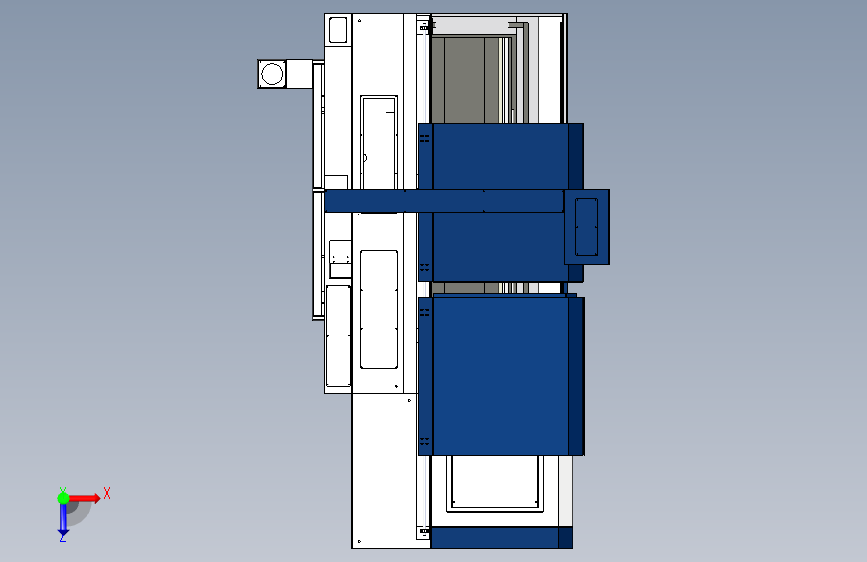Image resolution: width=867 pixels, height=562 pixels.
Task: Click the green Y axis dot at triad origin
Action: tap(63, 498)
